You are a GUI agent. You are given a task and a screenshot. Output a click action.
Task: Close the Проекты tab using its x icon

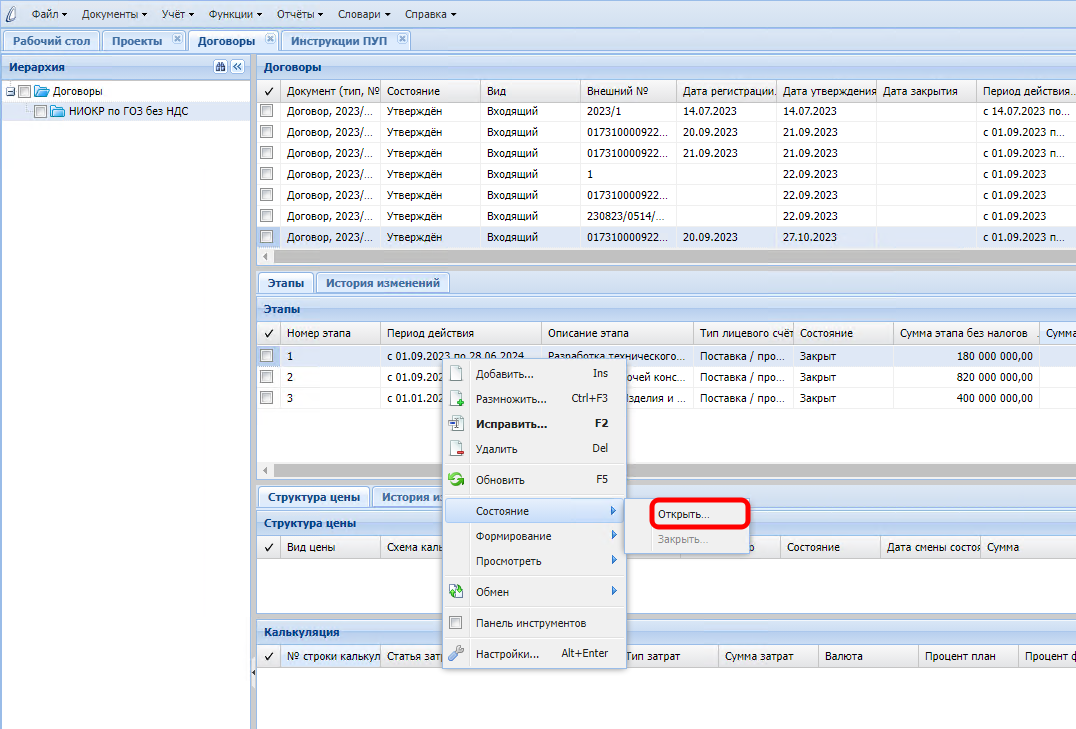click(177, 40)
